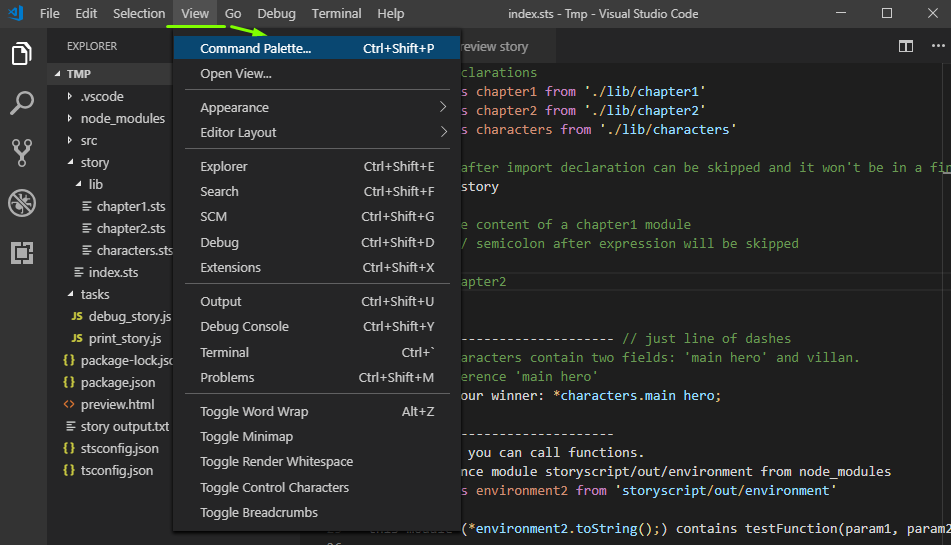Expand the node_modules folder
Viewport: 951px width, 545px height.
[70, 118]
